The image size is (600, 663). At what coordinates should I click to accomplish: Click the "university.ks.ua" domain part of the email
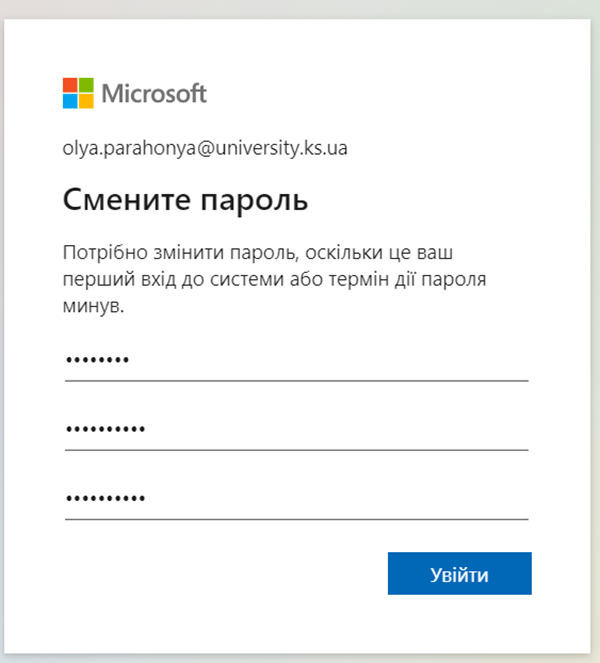[282, 148]
